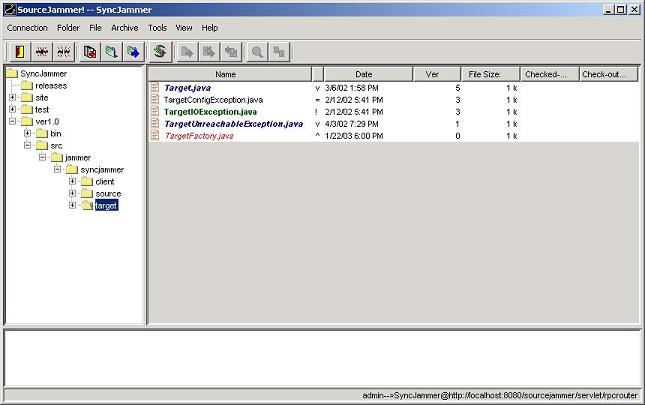Sort by the Date column header

pyautogui.click(x=368, y=74)
